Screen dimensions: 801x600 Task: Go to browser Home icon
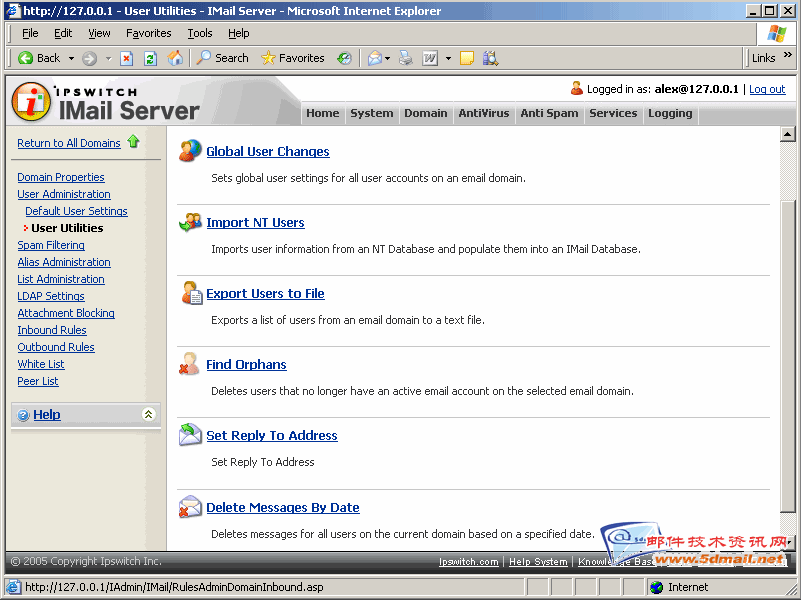coord(175,58)
